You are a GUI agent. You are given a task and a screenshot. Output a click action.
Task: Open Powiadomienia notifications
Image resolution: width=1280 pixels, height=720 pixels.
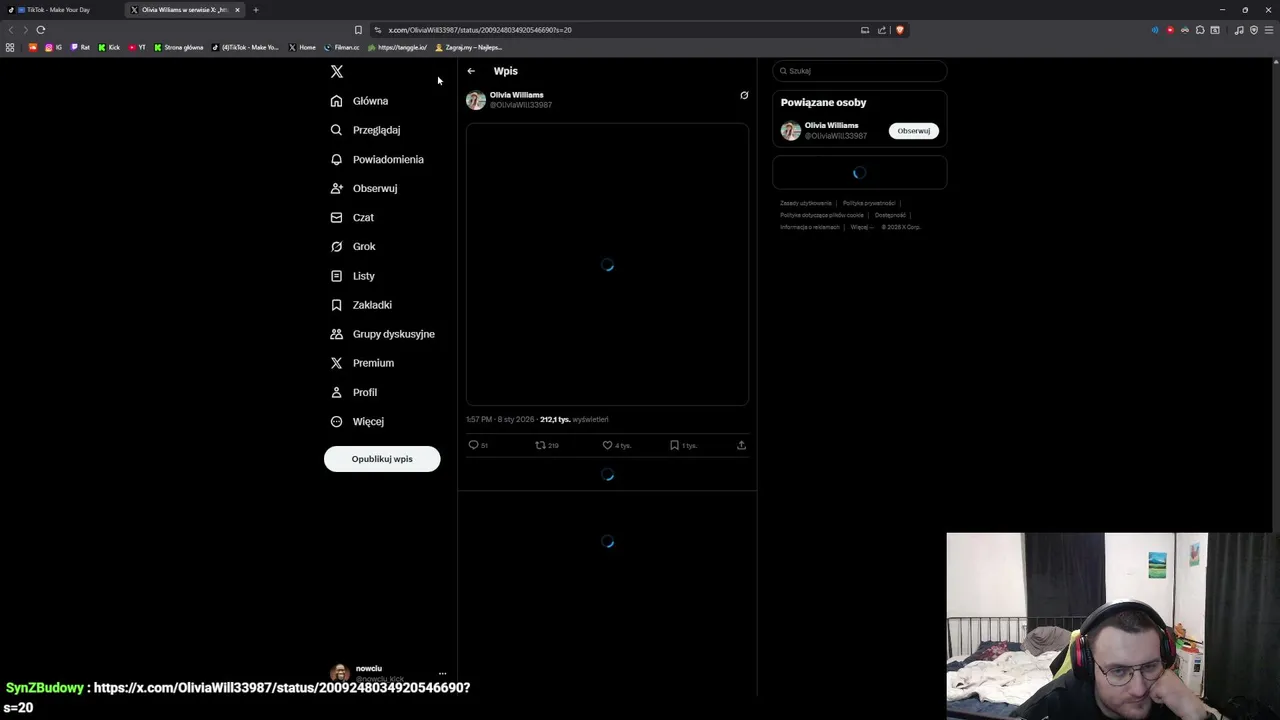377,159
